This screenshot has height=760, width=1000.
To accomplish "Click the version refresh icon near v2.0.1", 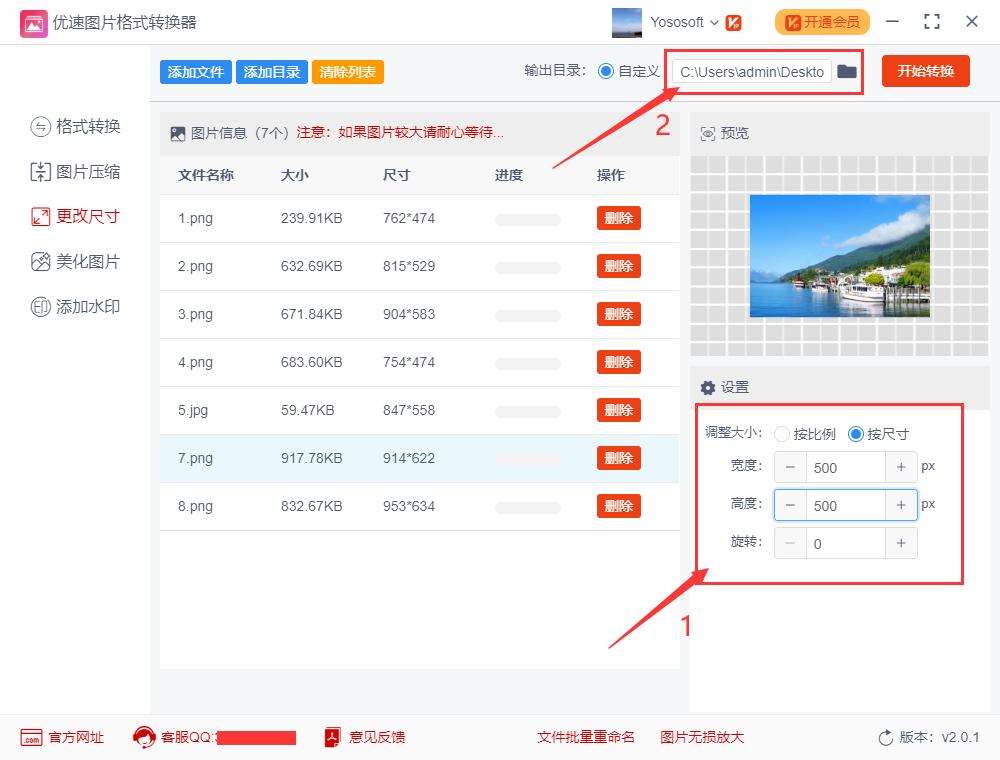I will (x=884, y=737).
